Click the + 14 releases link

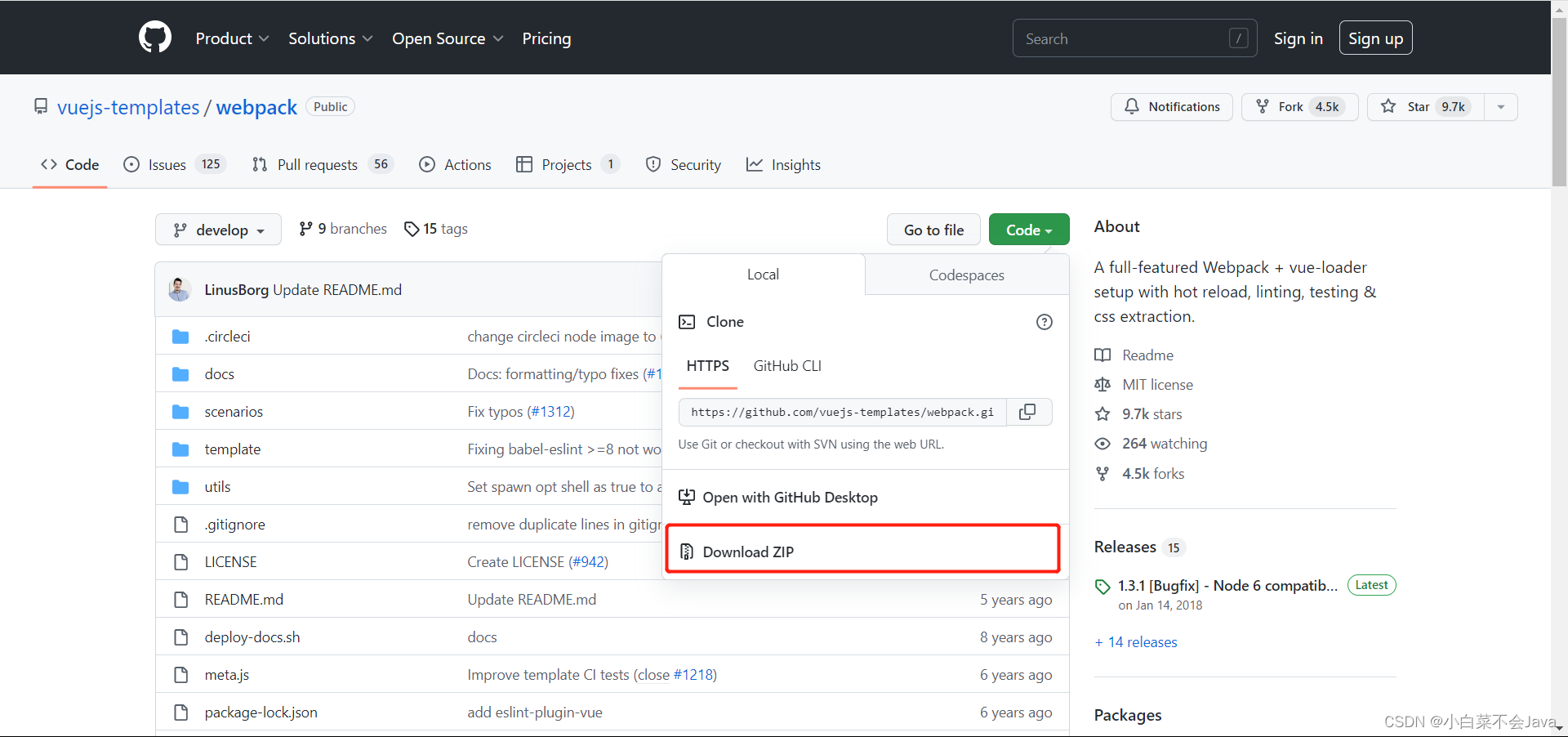click(1136, 642)
